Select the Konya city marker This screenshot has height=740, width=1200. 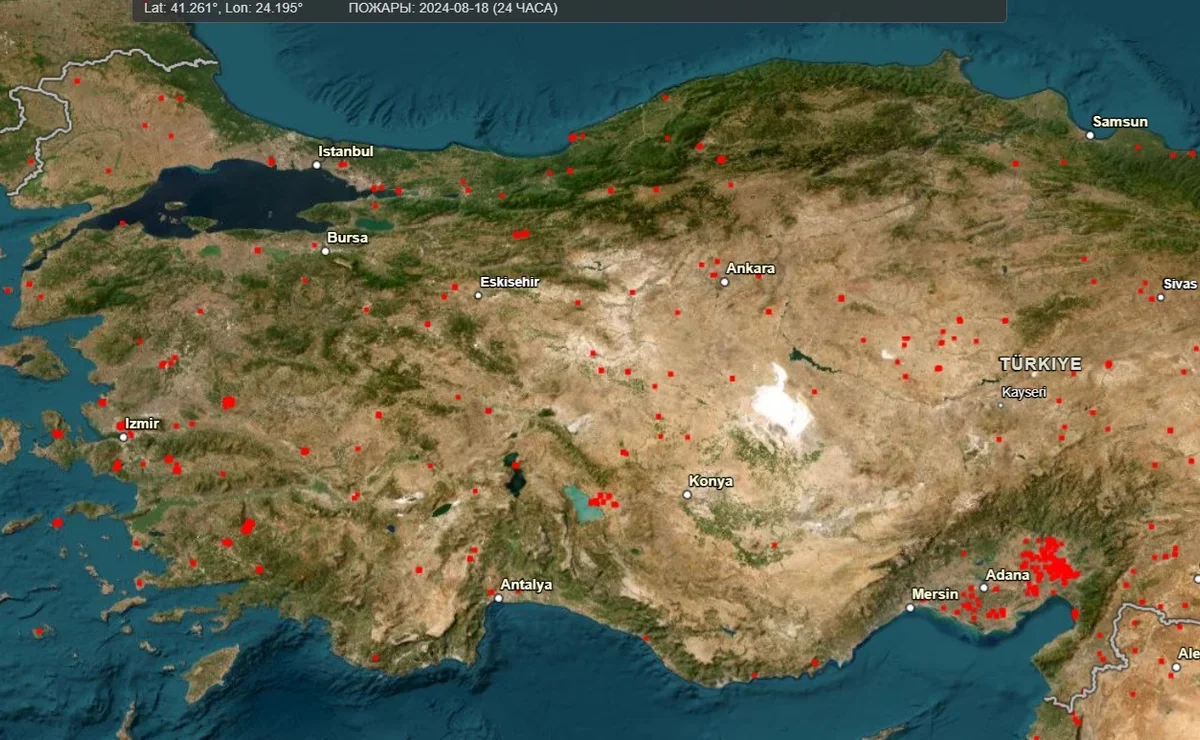point(688,494)
